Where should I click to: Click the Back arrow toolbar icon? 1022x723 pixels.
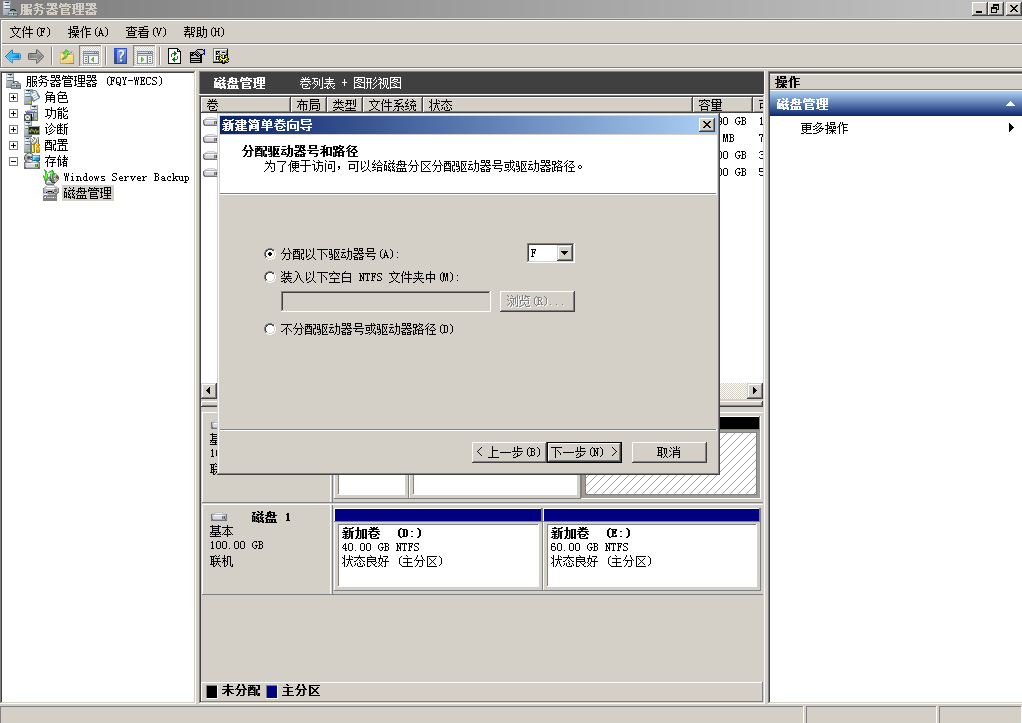pos(13,57)
